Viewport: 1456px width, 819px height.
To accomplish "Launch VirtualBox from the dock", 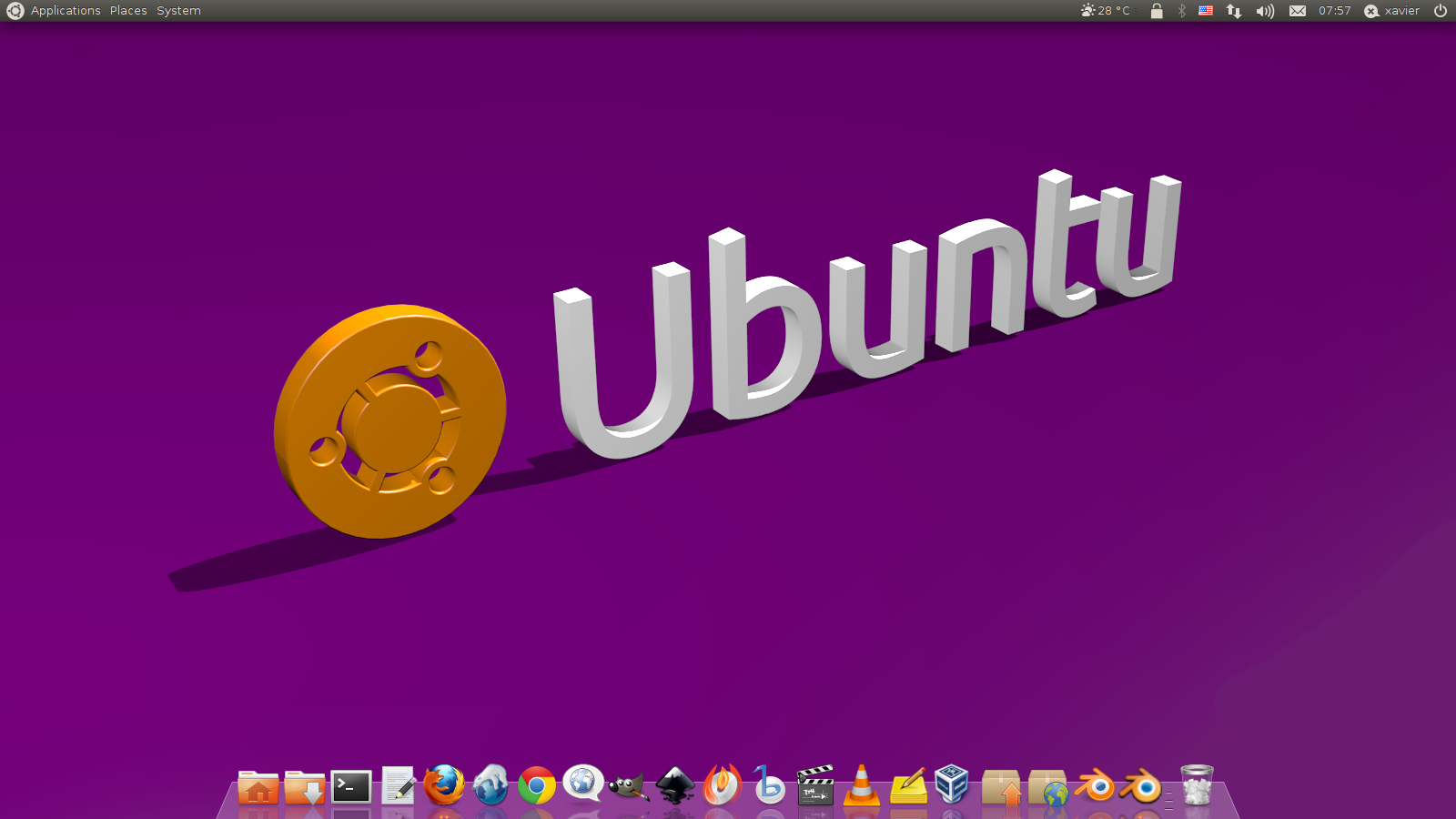I will [x=952, y=784].
